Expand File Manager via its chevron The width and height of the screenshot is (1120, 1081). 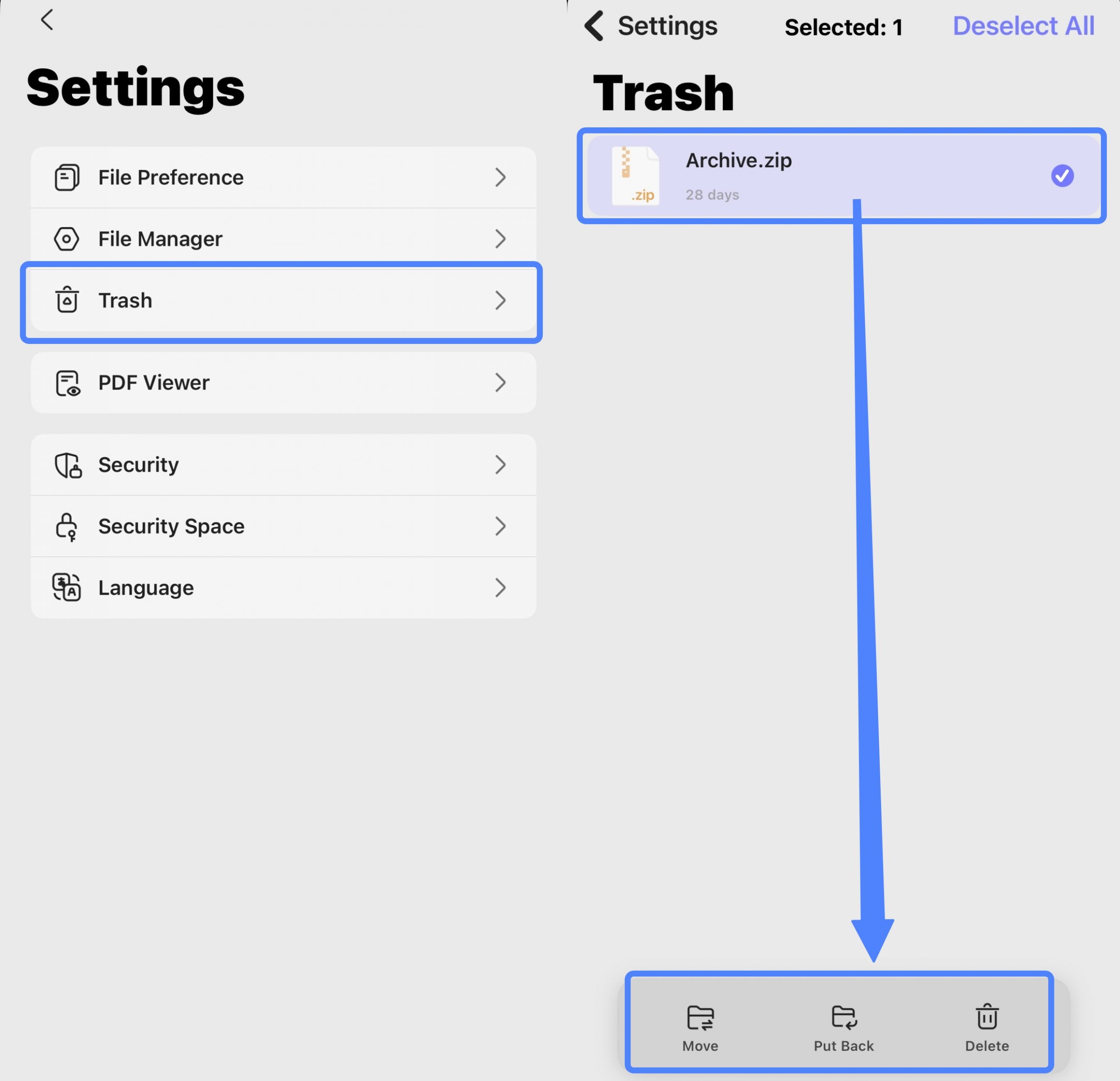[500, 239]
